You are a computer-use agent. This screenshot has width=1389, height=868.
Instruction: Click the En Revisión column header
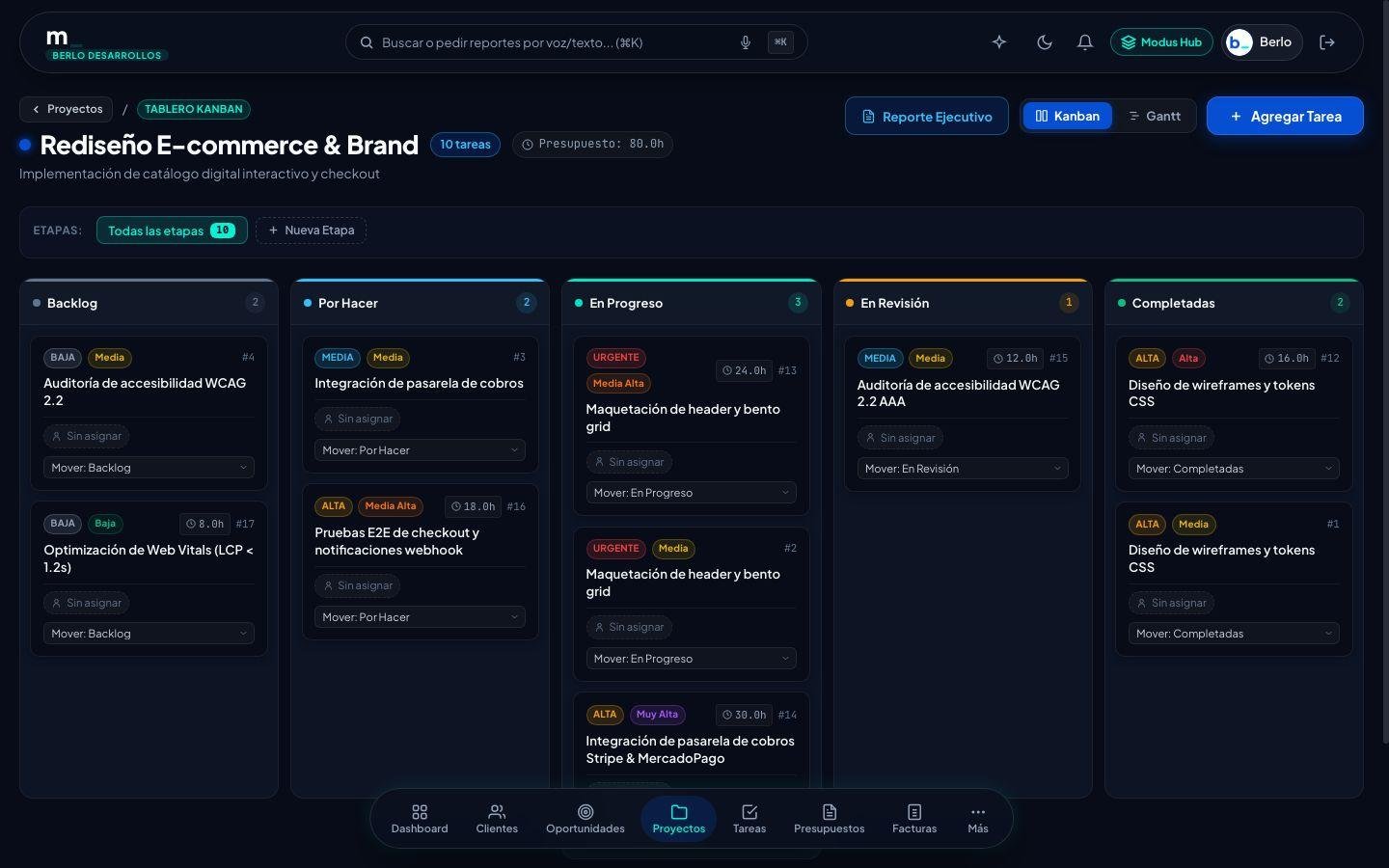963,303
